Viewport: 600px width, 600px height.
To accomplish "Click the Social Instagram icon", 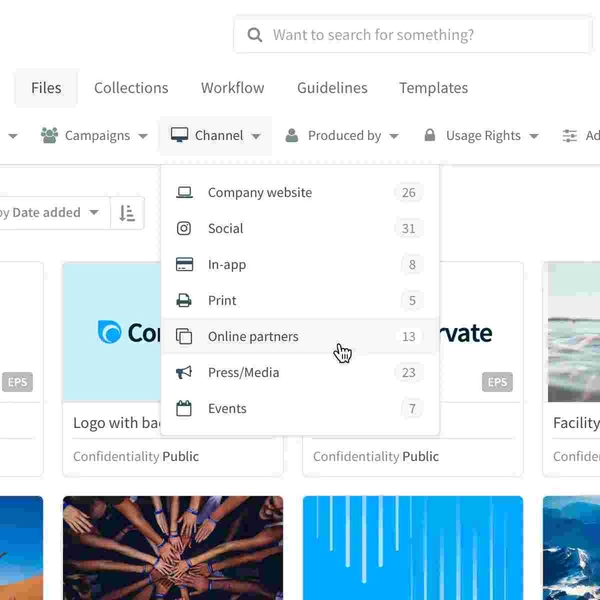I will coord(184,228).
